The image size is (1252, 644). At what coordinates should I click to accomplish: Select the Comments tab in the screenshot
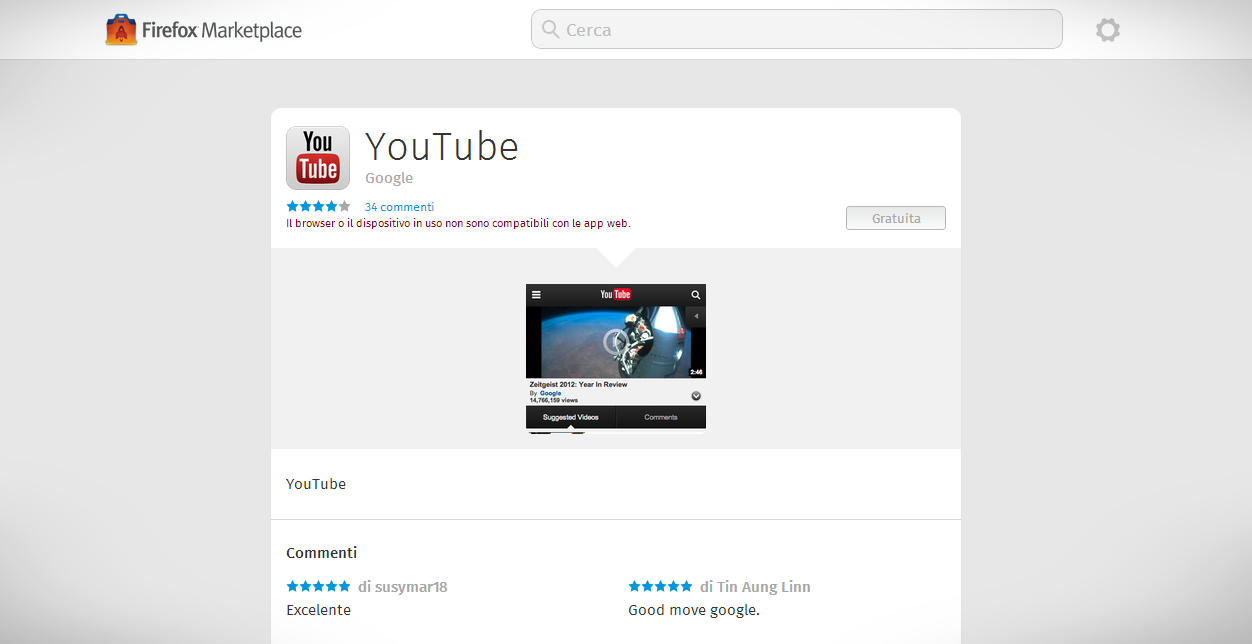661,417
